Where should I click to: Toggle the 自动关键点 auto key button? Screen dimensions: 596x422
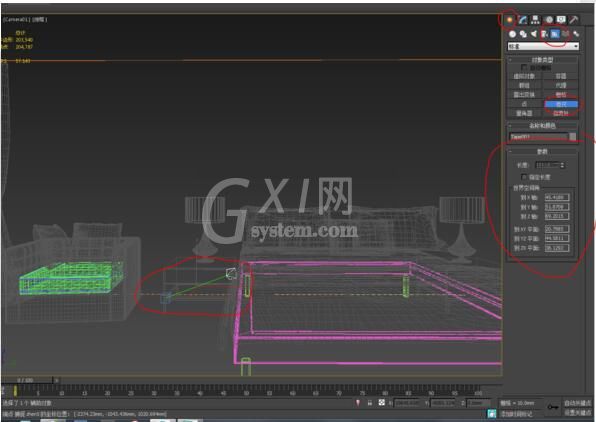point(577,403)
